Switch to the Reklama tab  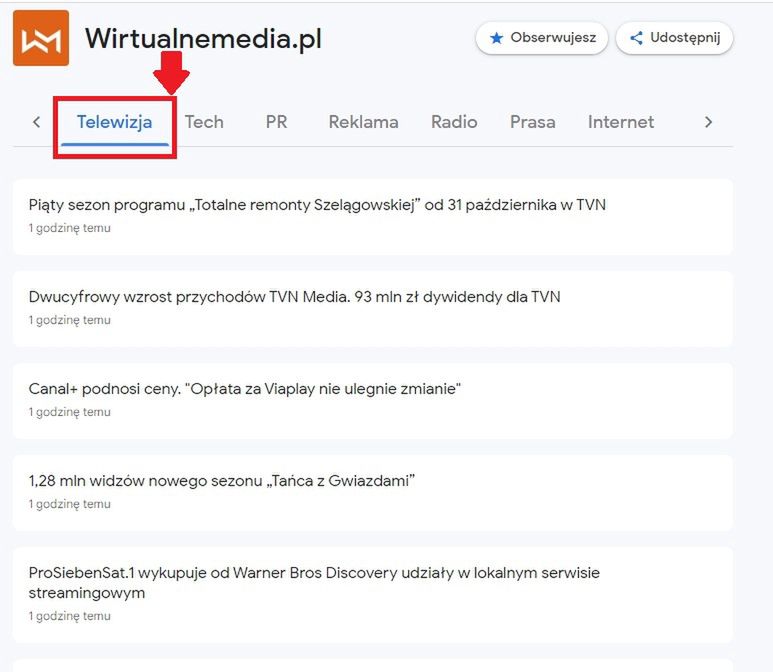click(363, 122)
